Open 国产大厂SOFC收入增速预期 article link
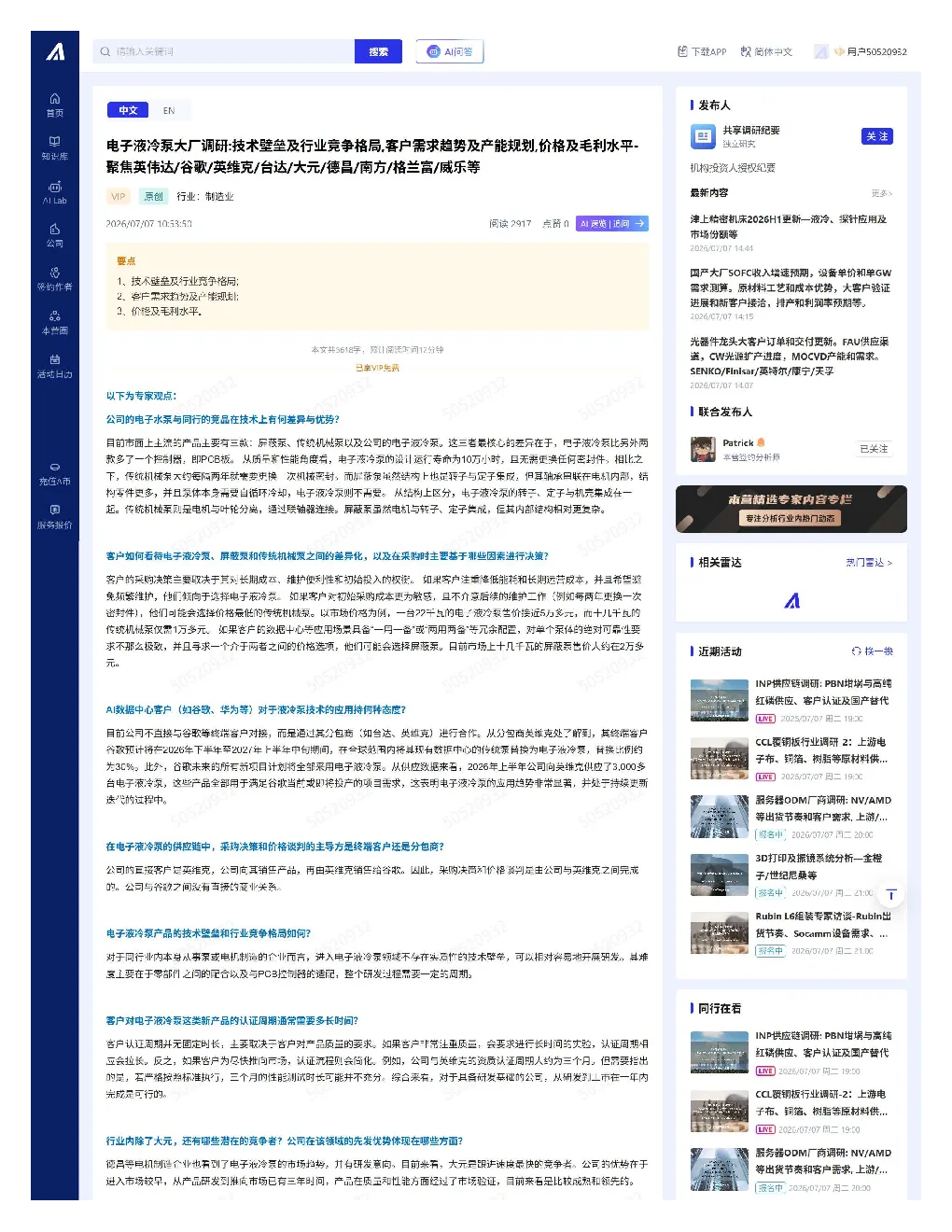 pyautogui.click(x=791, y=287)
